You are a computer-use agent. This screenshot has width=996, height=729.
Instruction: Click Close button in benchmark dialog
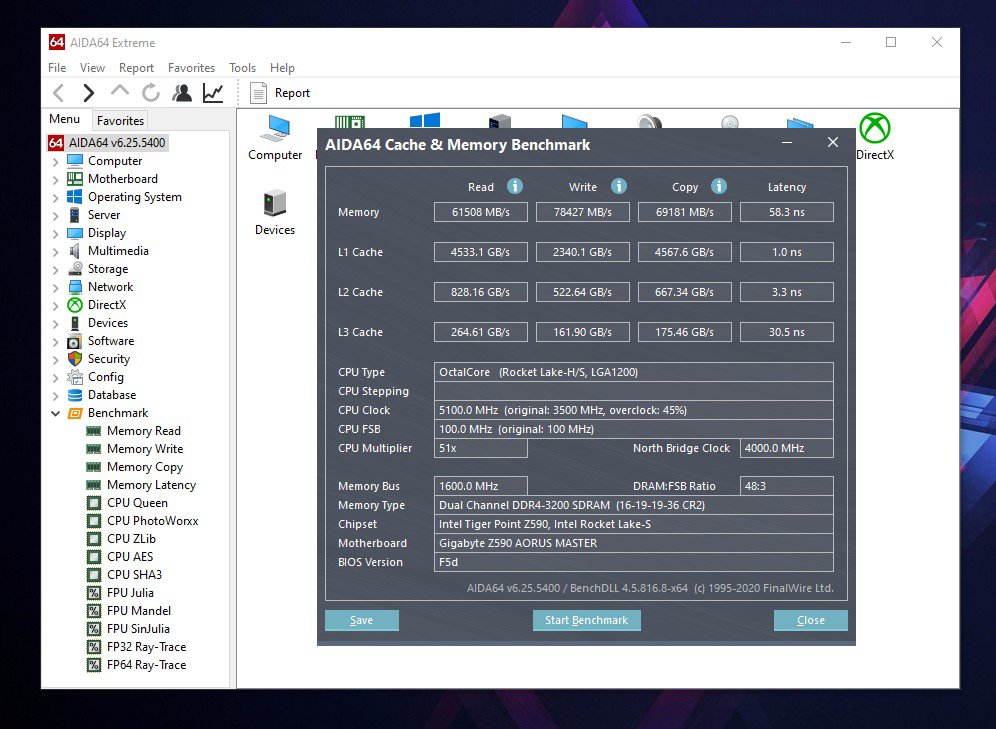point(811,620)
